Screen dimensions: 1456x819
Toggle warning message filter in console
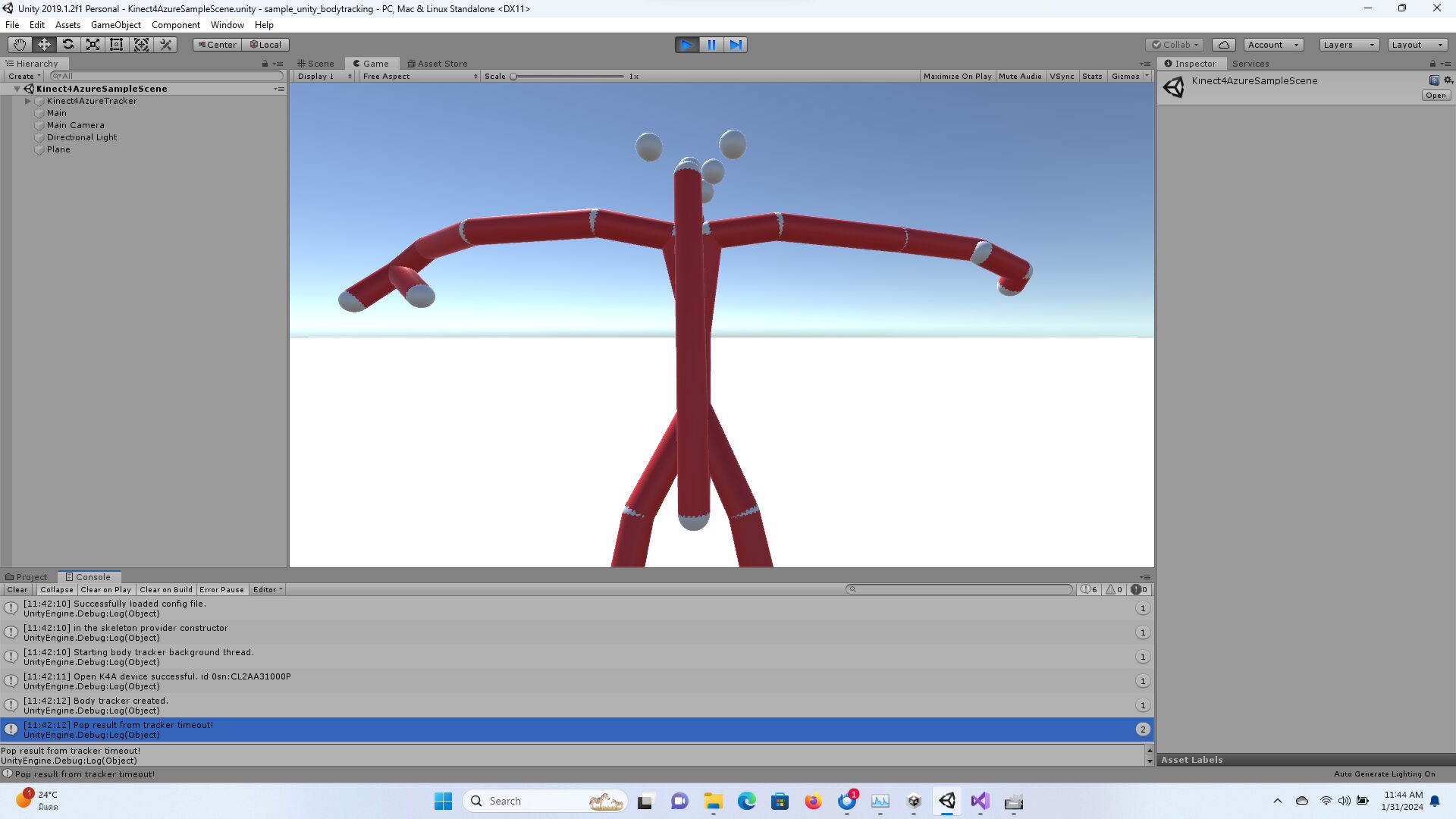(x=1114, y=589)
